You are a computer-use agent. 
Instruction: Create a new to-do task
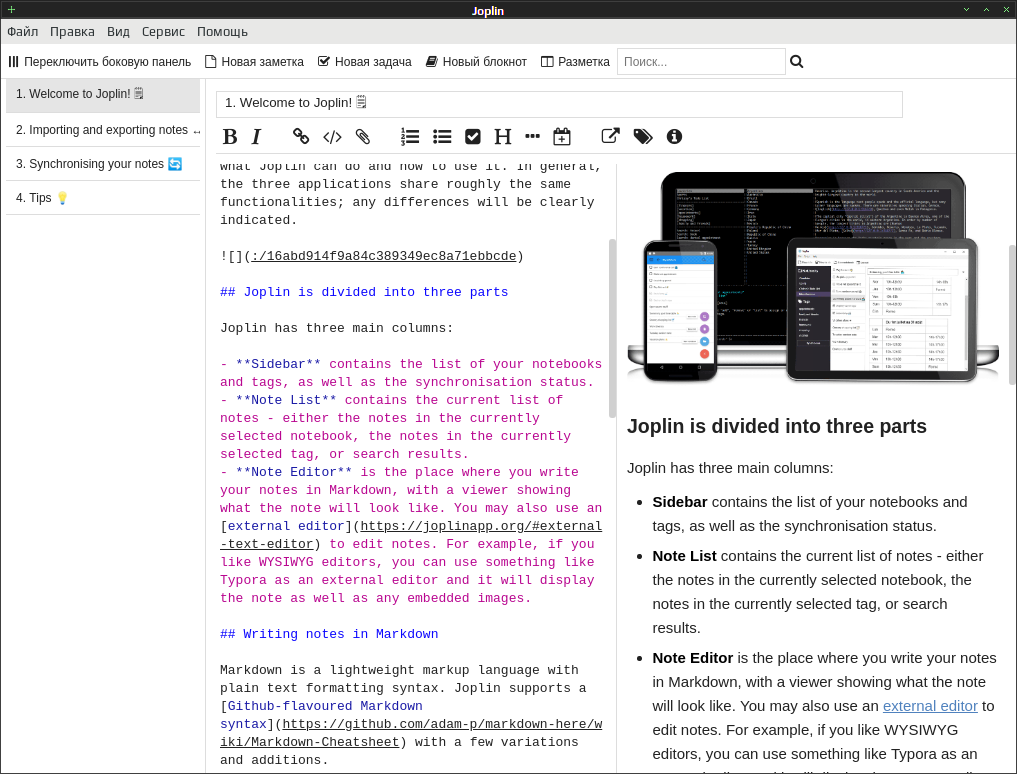click(365, 62)
